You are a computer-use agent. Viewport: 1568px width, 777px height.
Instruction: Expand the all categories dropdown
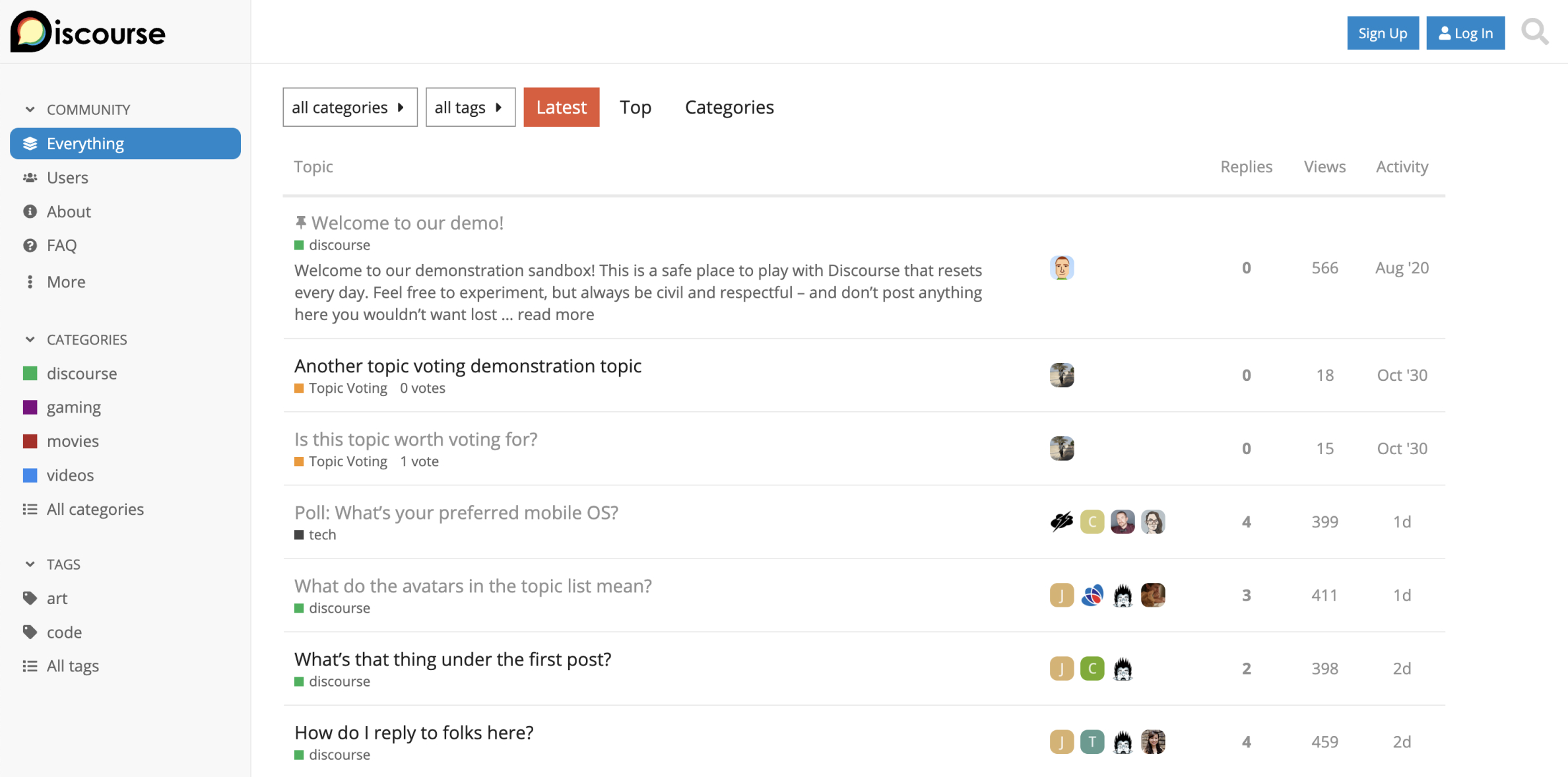click(349, 106)
